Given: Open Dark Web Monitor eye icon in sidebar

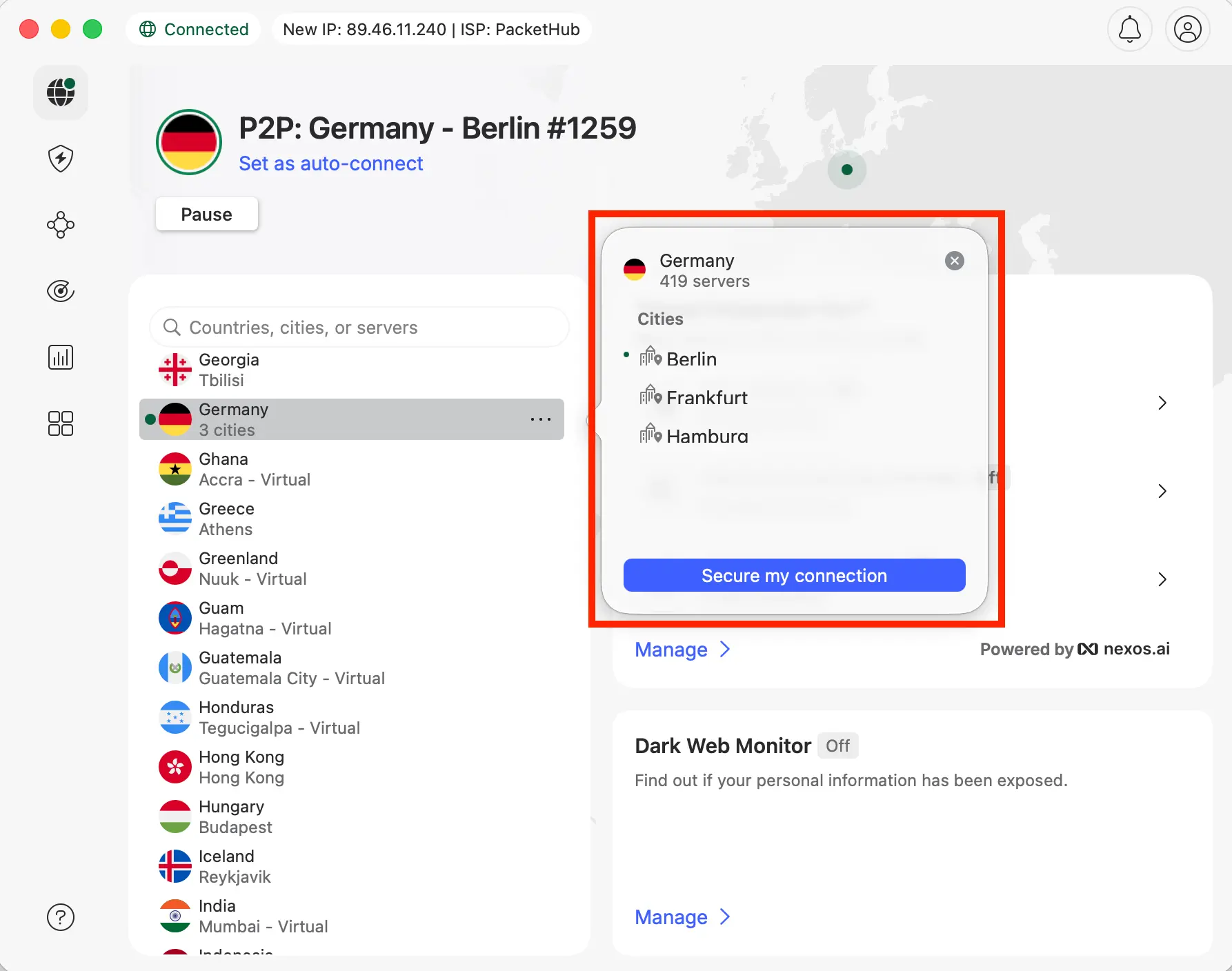Looking at the screenshot, I should coord(61,291).
